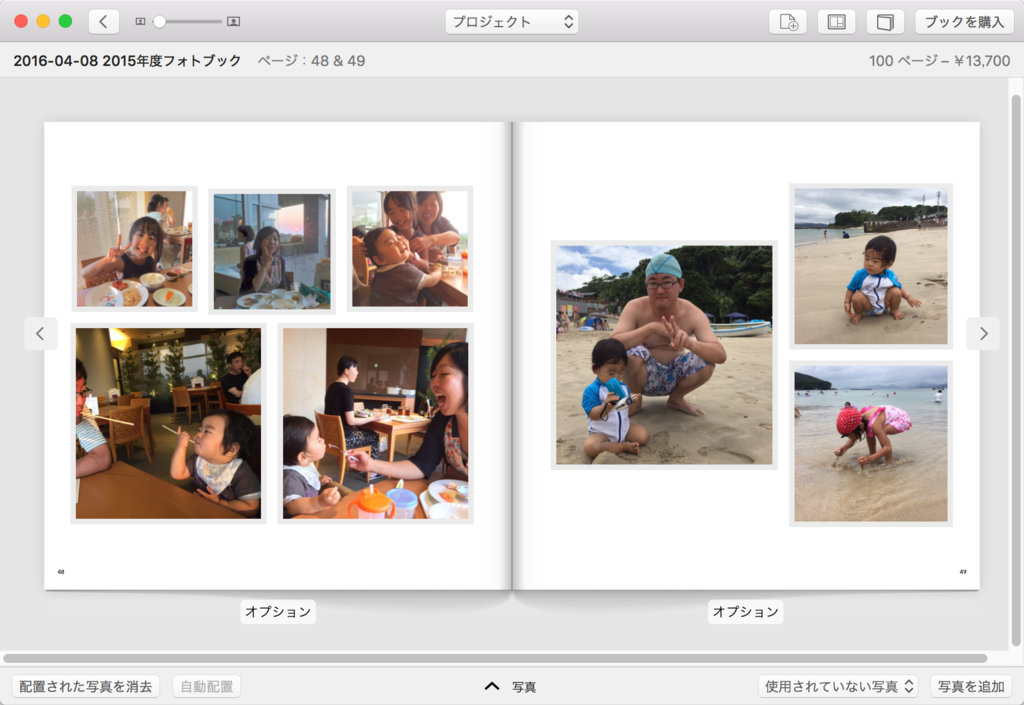Click the project title 2015年度フォトブック
The width and height of the screenshot is (1024, 705).
tap(127, 61)
